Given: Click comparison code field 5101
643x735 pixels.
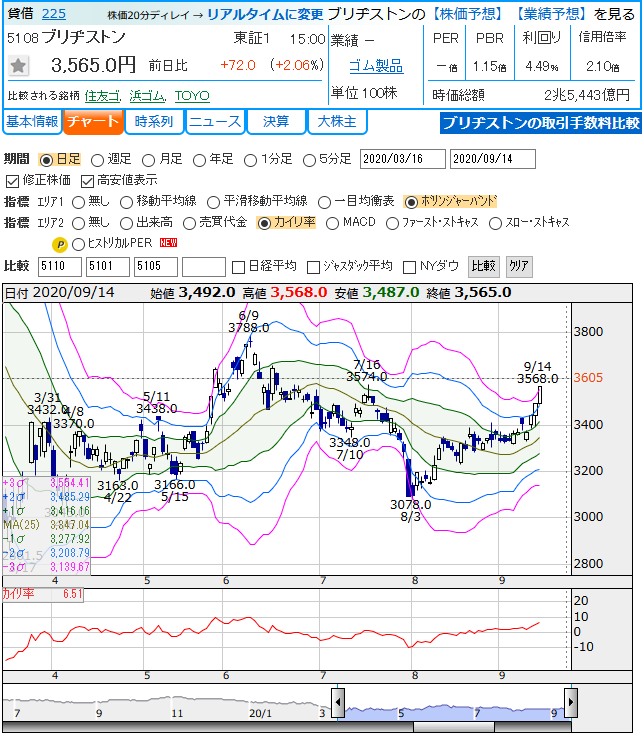Looking at the screenshot, I should click(x=108, y=267).
